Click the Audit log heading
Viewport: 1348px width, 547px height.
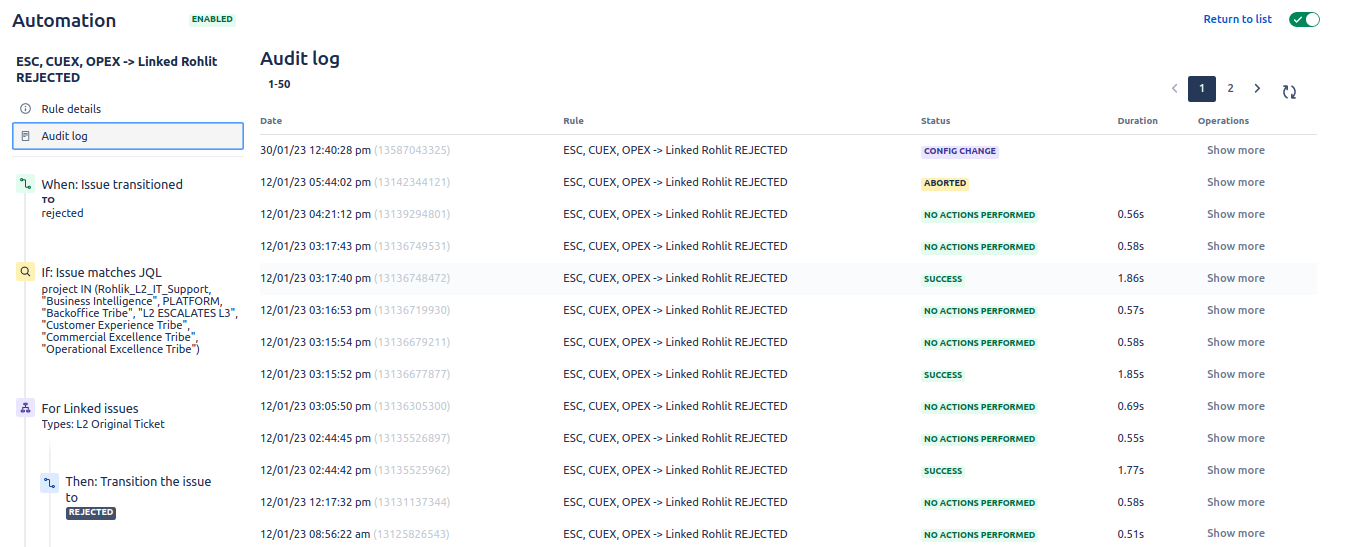[x=300, y=58]
